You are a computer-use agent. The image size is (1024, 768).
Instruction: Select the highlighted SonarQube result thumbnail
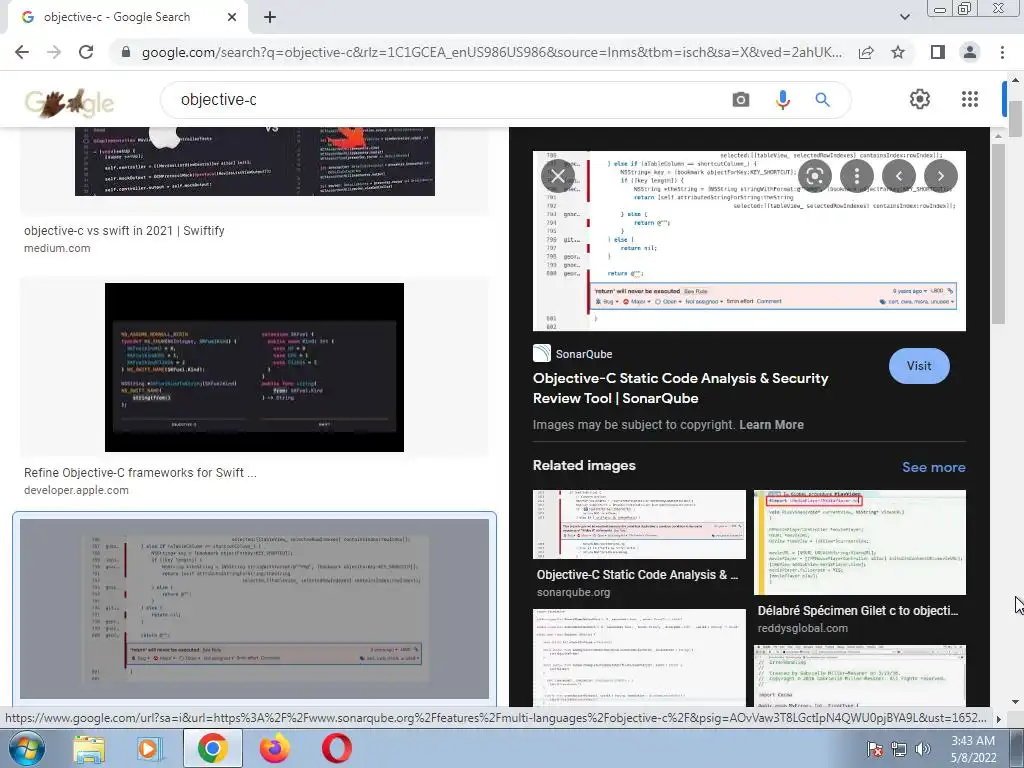254,609
